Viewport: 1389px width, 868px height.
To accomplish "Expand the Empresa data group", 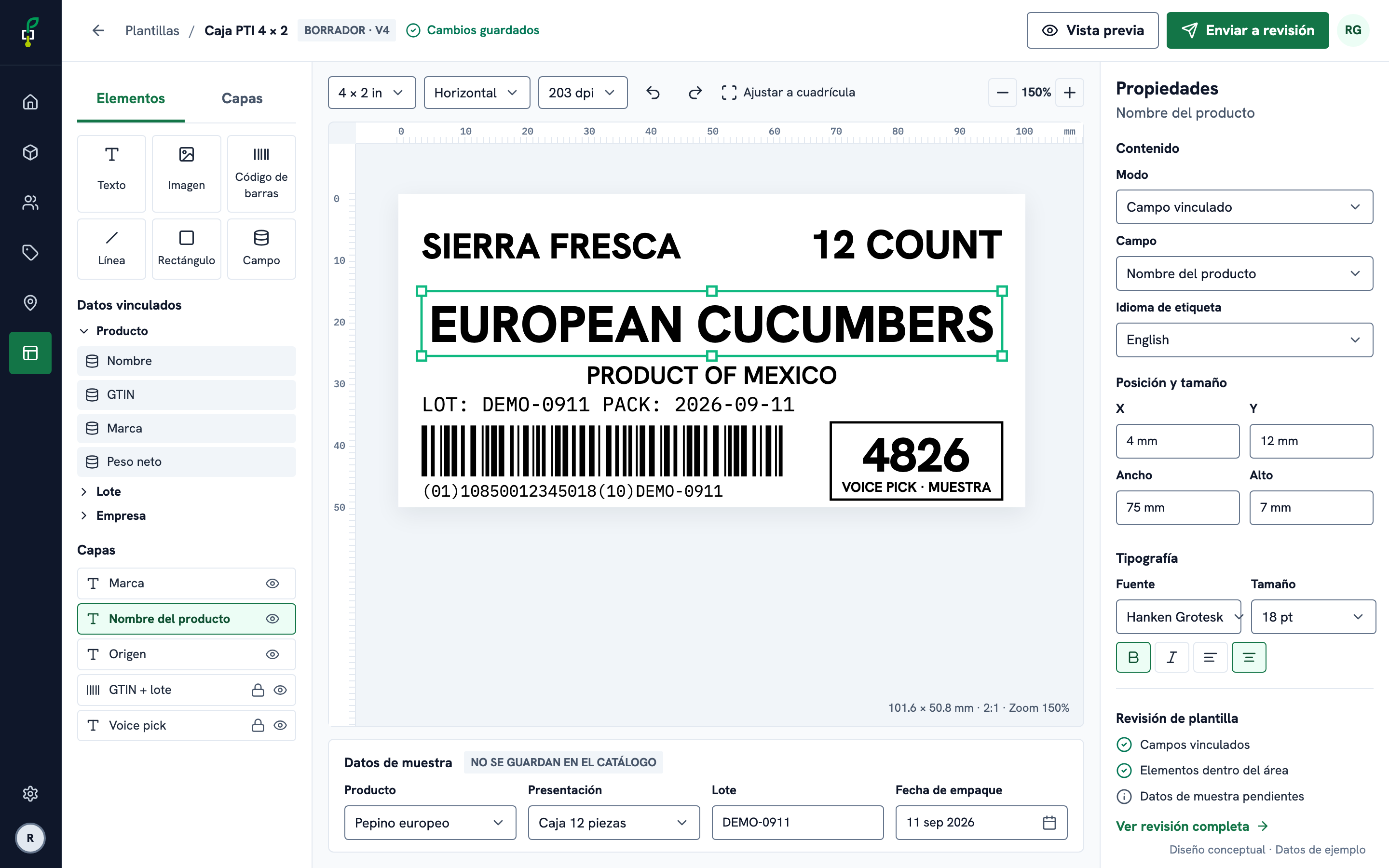I will pos(112,515).
